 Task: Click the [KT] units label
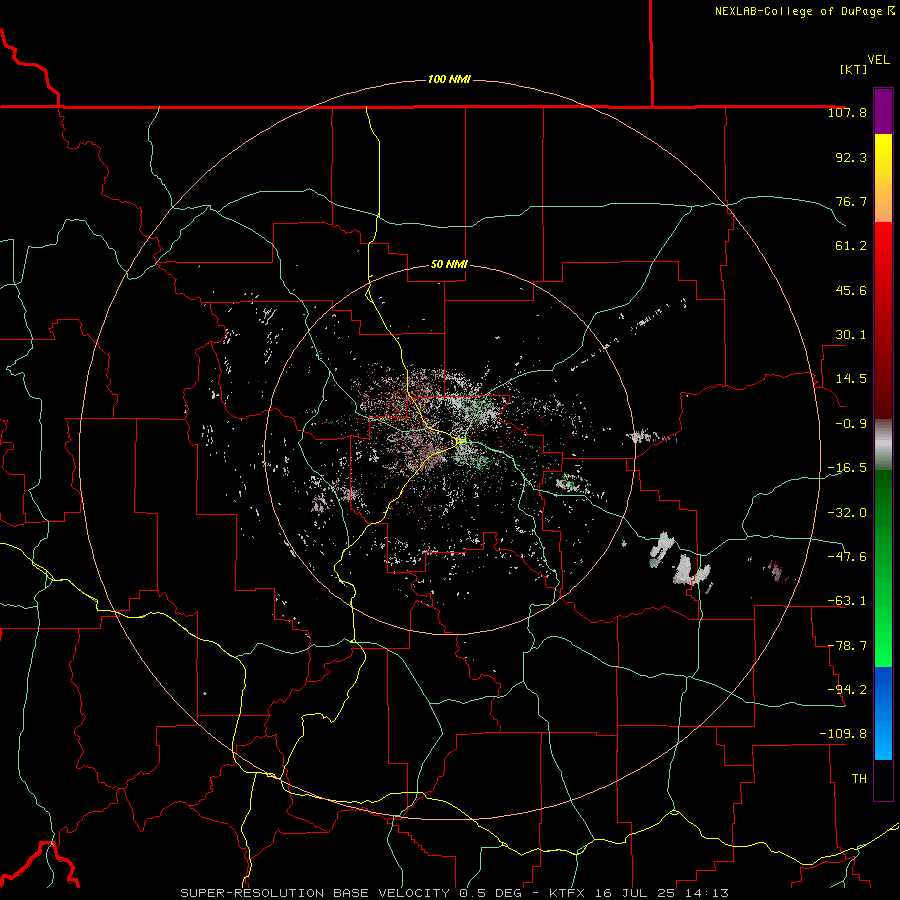point(853,69)
